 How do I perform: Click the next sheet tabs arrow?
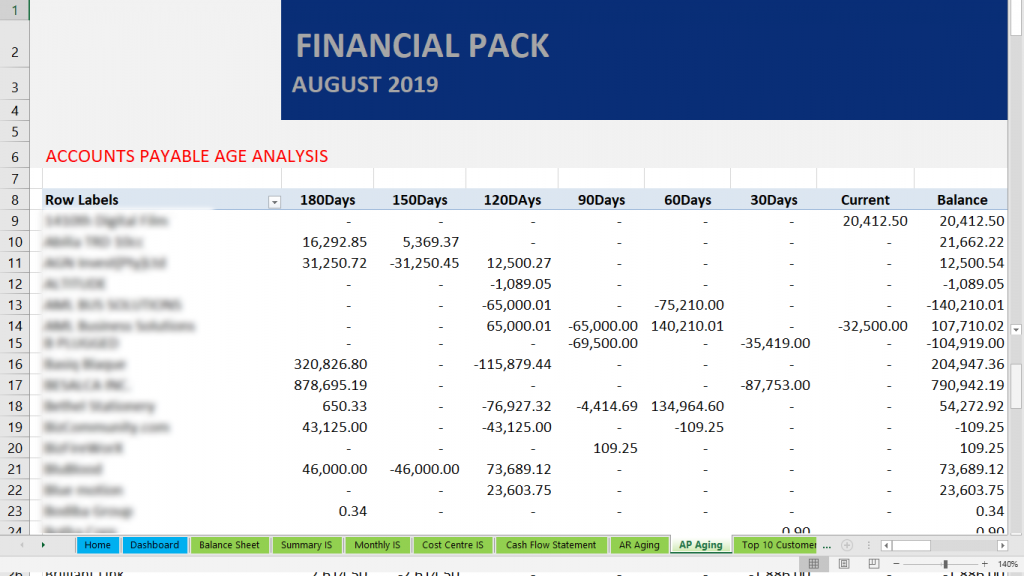click(43, 545)
